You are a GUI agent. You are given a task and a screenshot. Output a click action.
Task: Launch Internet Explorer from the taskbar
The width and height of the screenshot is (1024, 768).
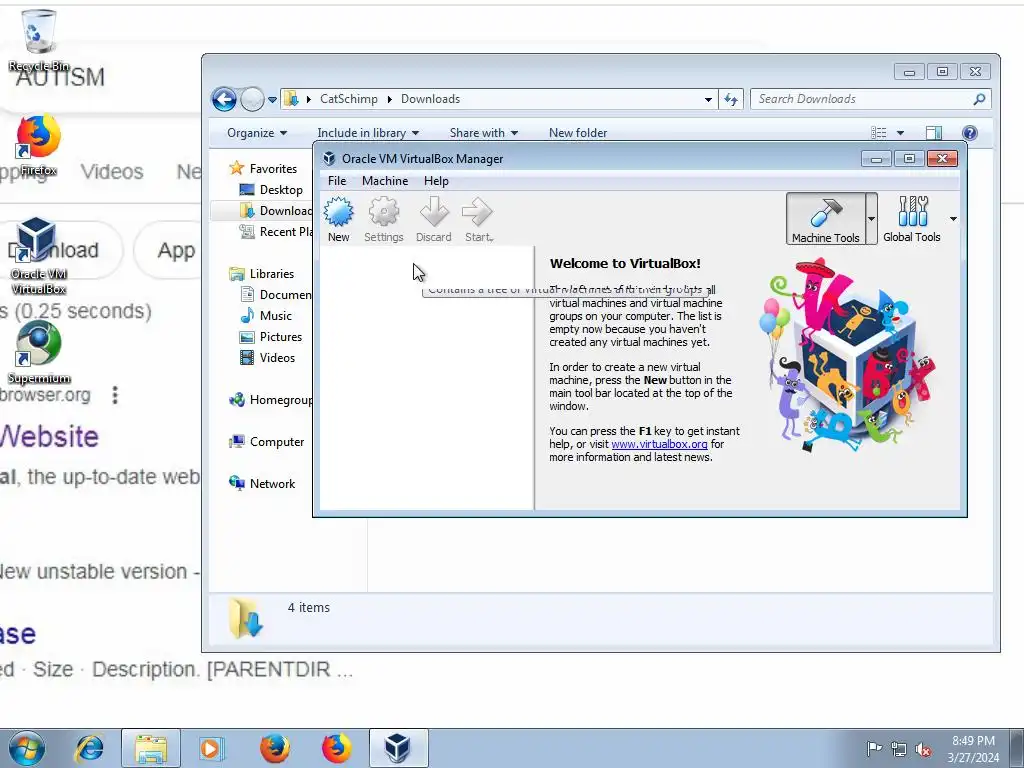click(x=89, y=748)
